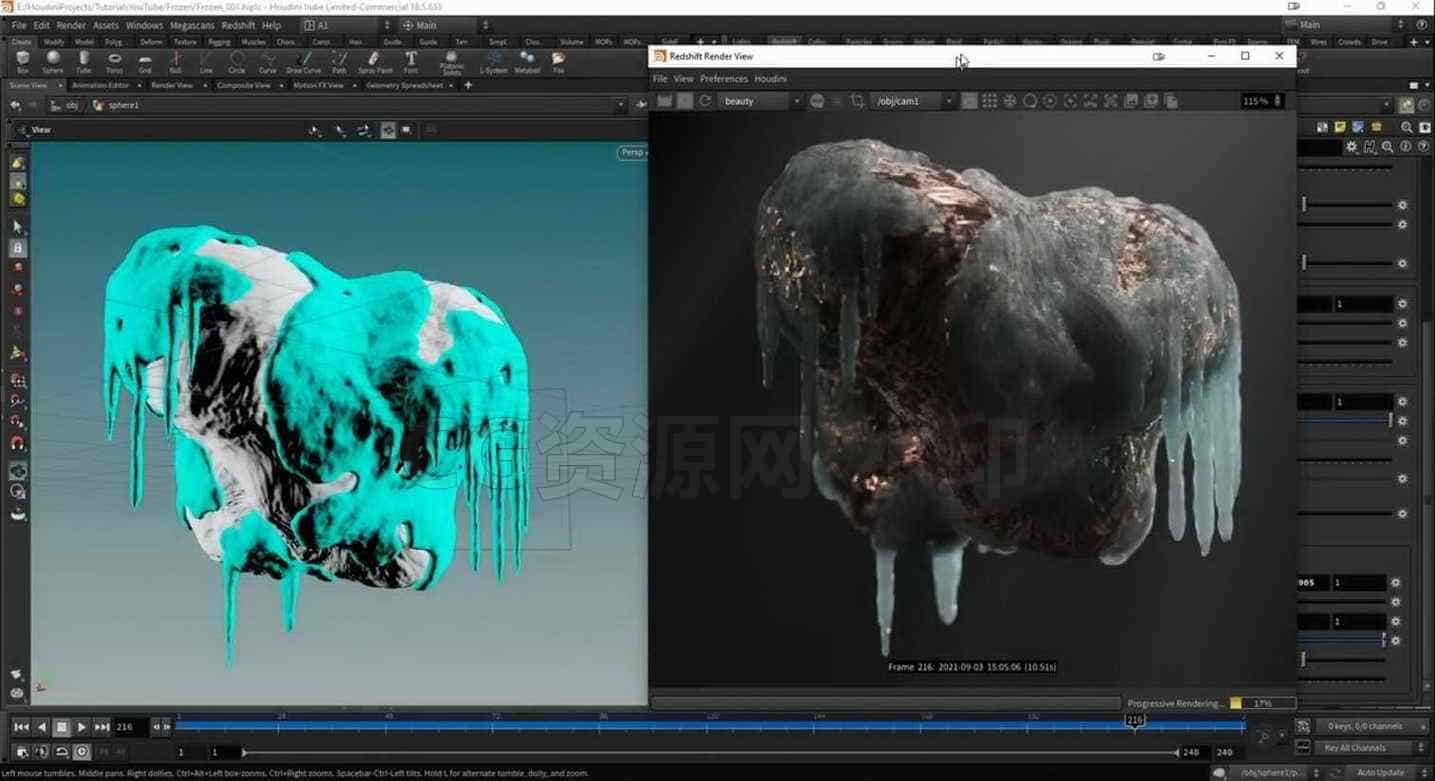Jump to the last frame button on playbar
The width and height of the screenshot is (1435, 781).
click(x=103, y=727)
